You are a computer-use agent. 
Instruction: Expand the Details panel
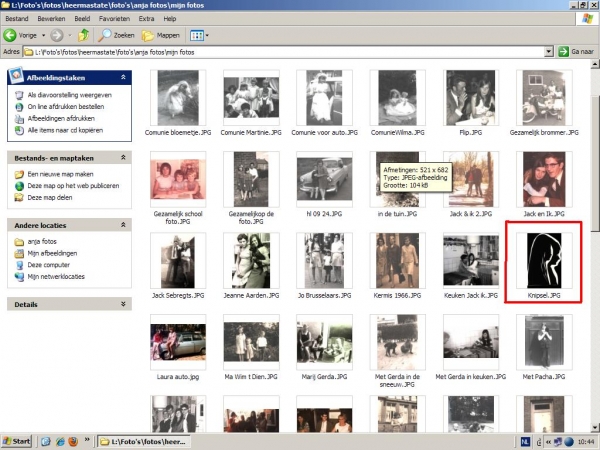click(123, 304)
